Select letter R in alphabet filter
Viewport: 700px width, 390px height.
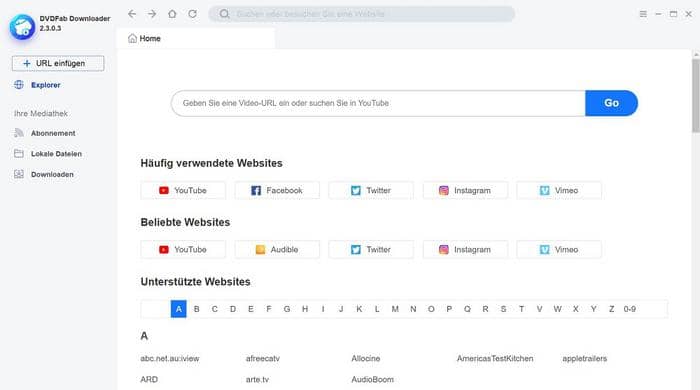(485, 309)
